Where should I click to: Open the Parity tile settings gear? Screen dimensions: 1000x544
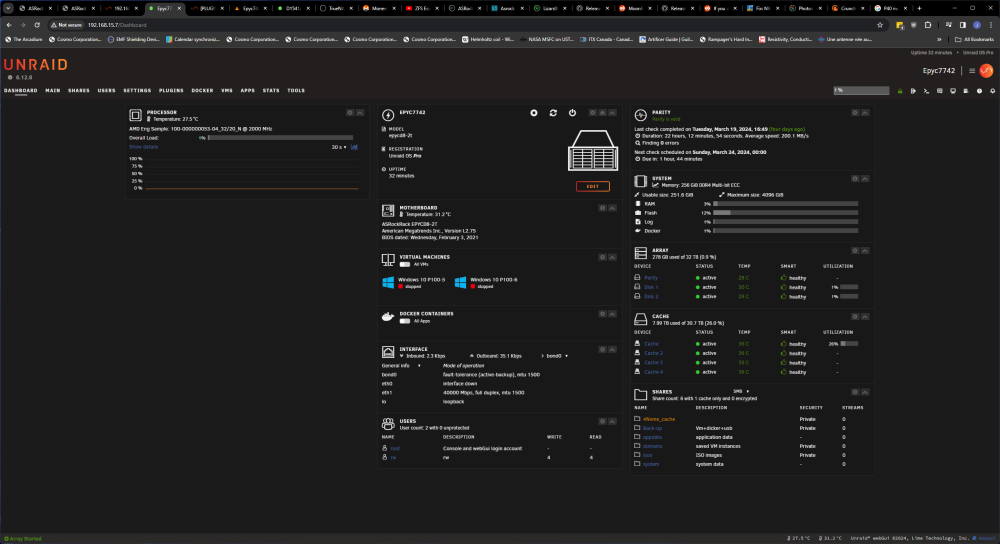[x=855, y=112]
